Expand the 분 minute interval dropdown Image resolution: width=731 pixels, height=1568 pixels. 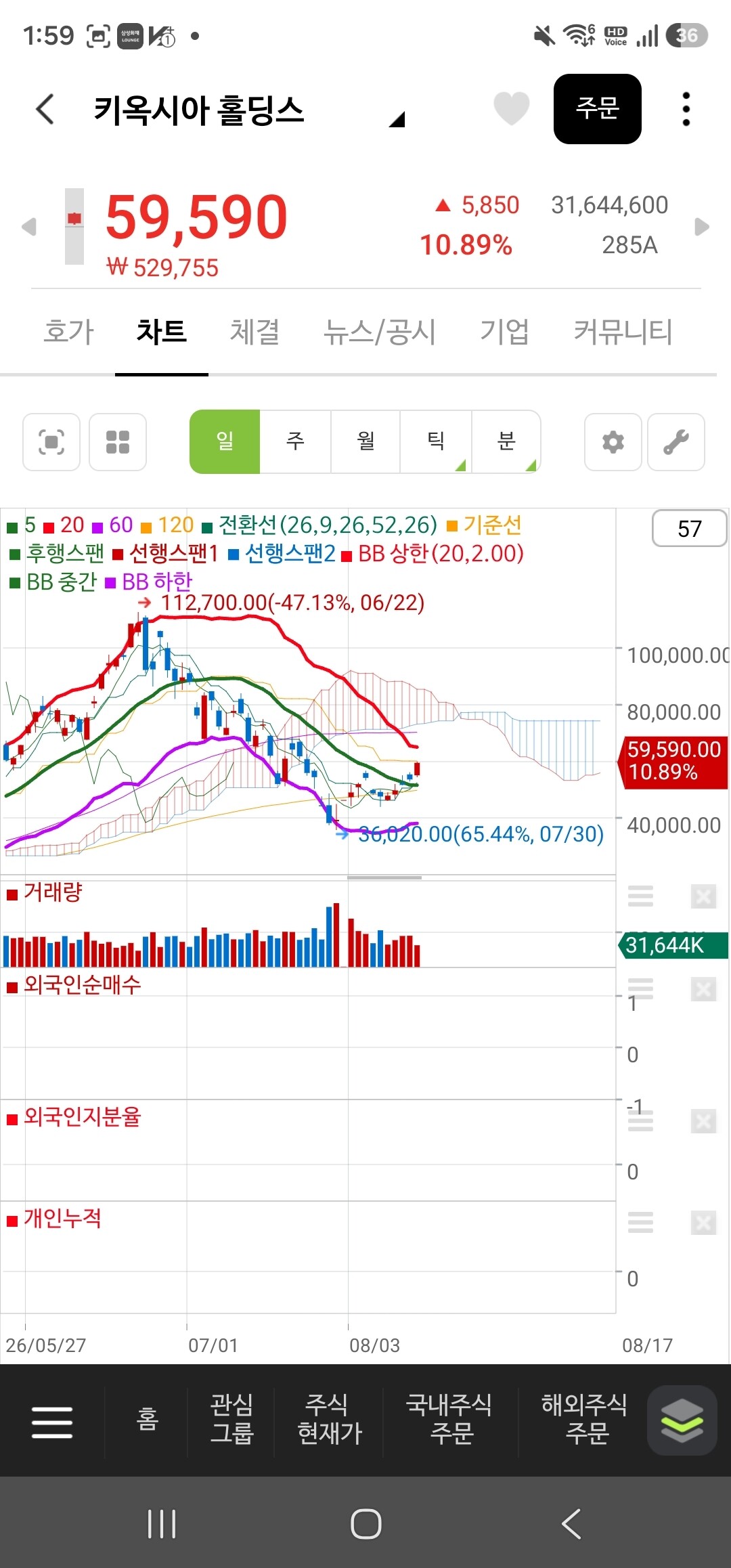[x=506, y=441]
